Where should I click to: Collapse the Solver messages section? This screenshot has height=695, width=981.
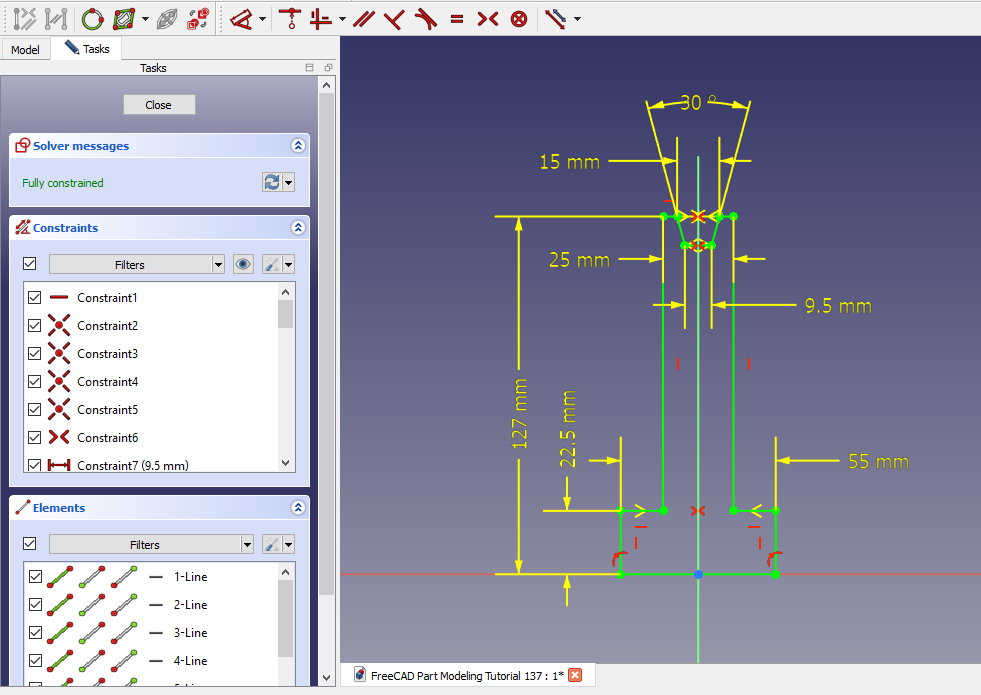pos(297,146)
